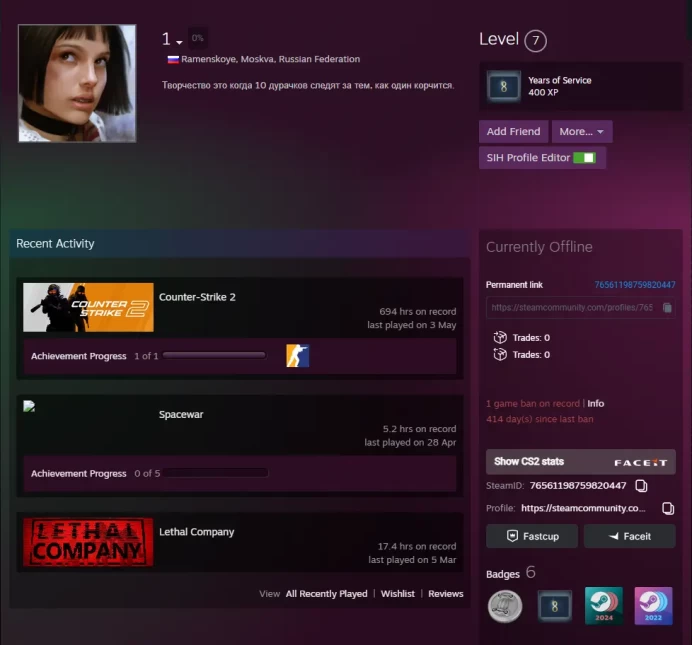Copy the permanent link via clipboard icon
Screen dimensions: 692x645
pyautogui.click(x=667, y=308)
